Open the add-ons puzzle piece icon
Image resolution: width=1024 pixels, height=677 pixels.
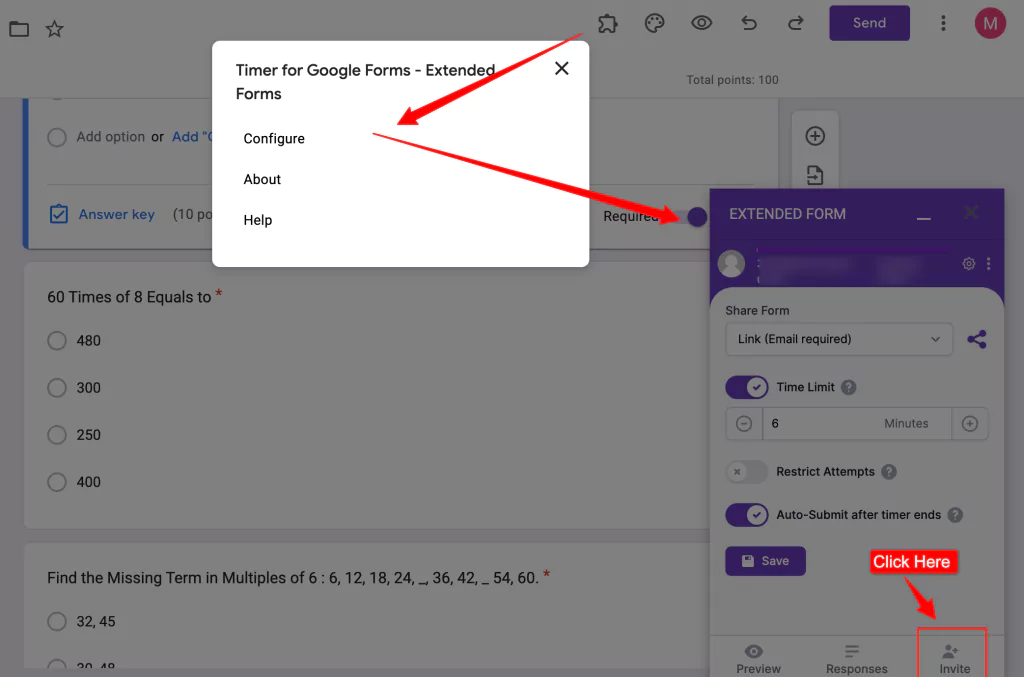point(607,22)
